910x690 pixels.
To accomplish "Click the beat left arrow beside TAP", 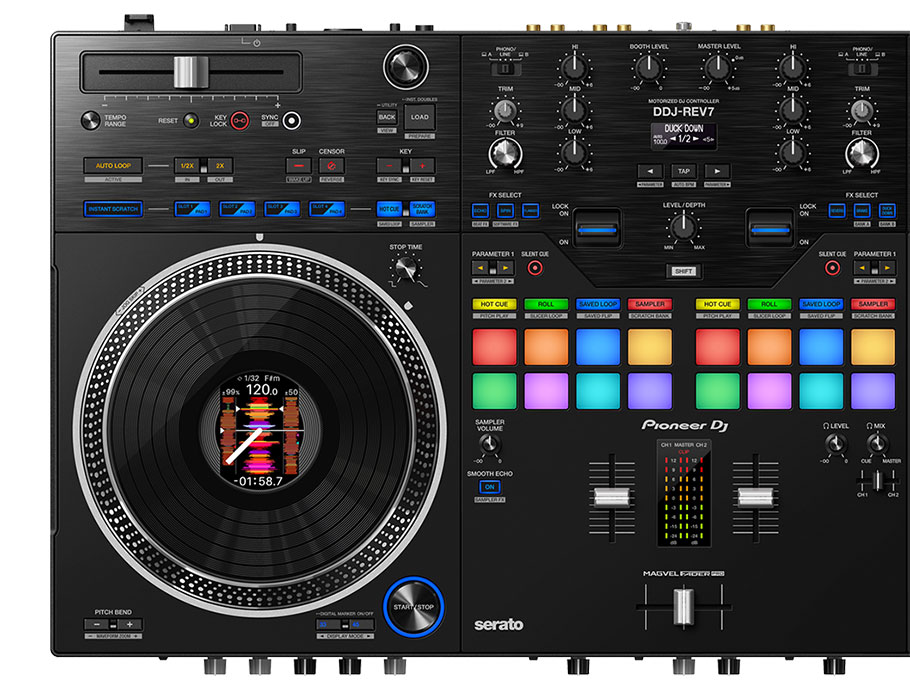I will click(x=650, y=171).
